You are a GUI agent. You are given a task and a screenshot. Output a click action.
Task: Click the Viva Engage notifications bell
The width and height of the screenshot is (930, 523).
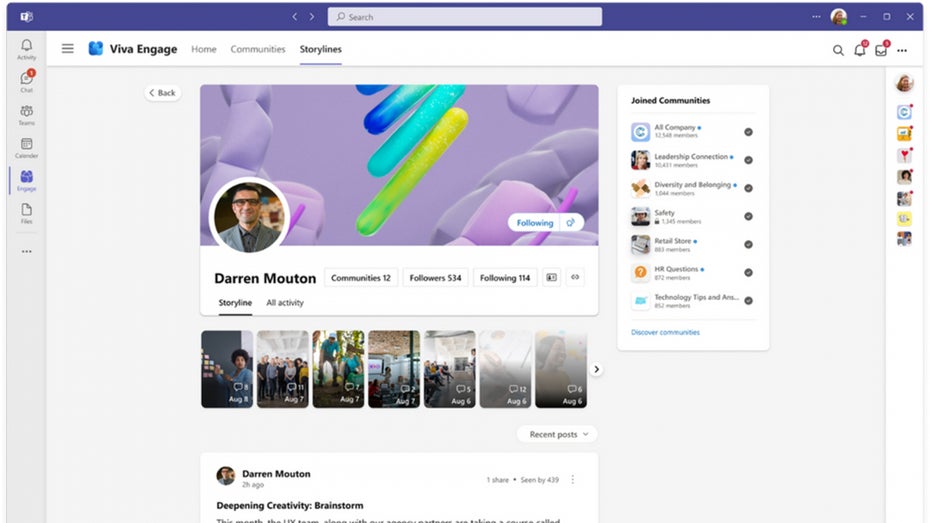pyautogui.click(x=859, y=50)
